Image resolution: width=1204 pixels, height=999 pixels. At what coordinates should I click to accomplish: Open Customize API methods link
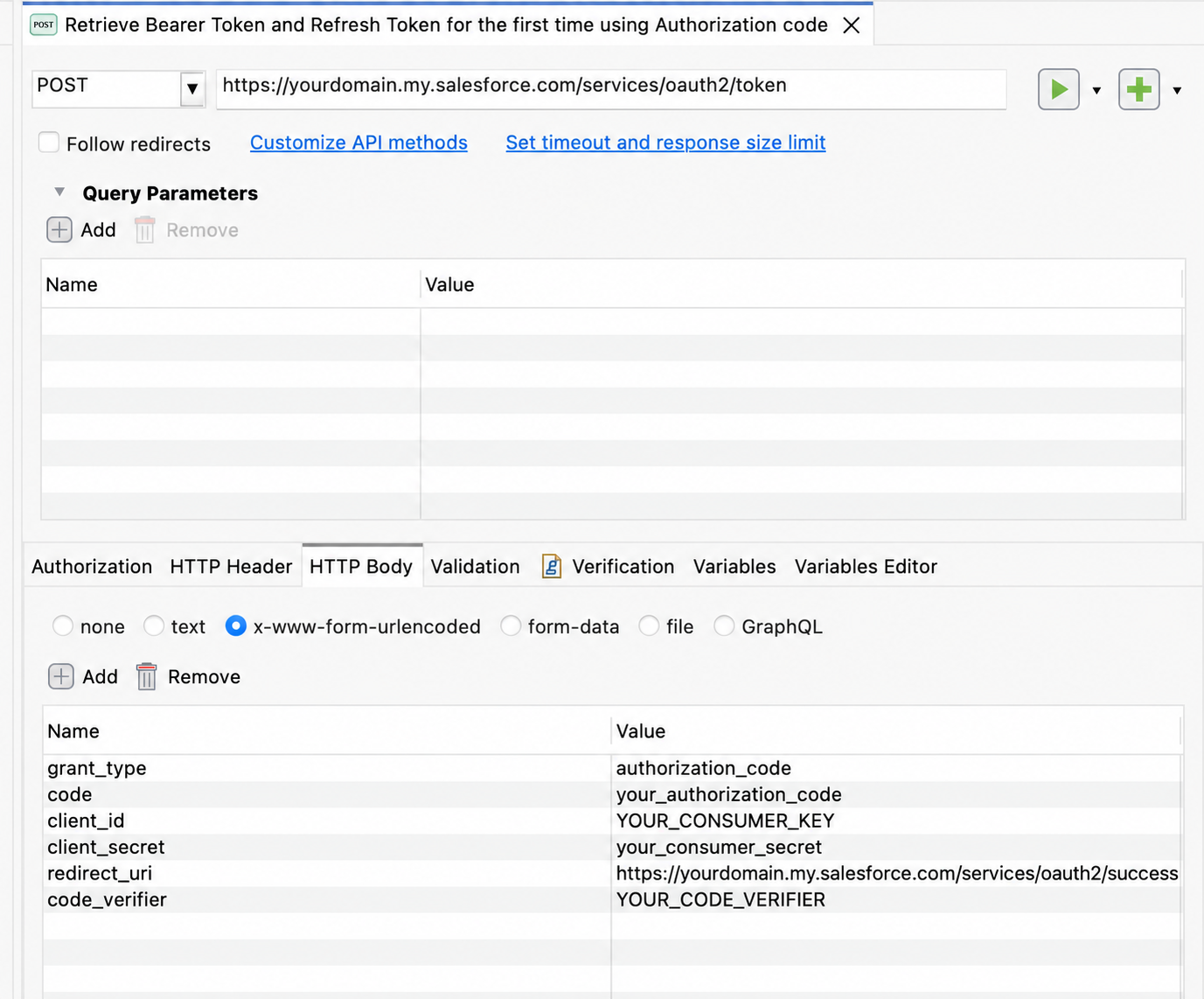[358, 143]
